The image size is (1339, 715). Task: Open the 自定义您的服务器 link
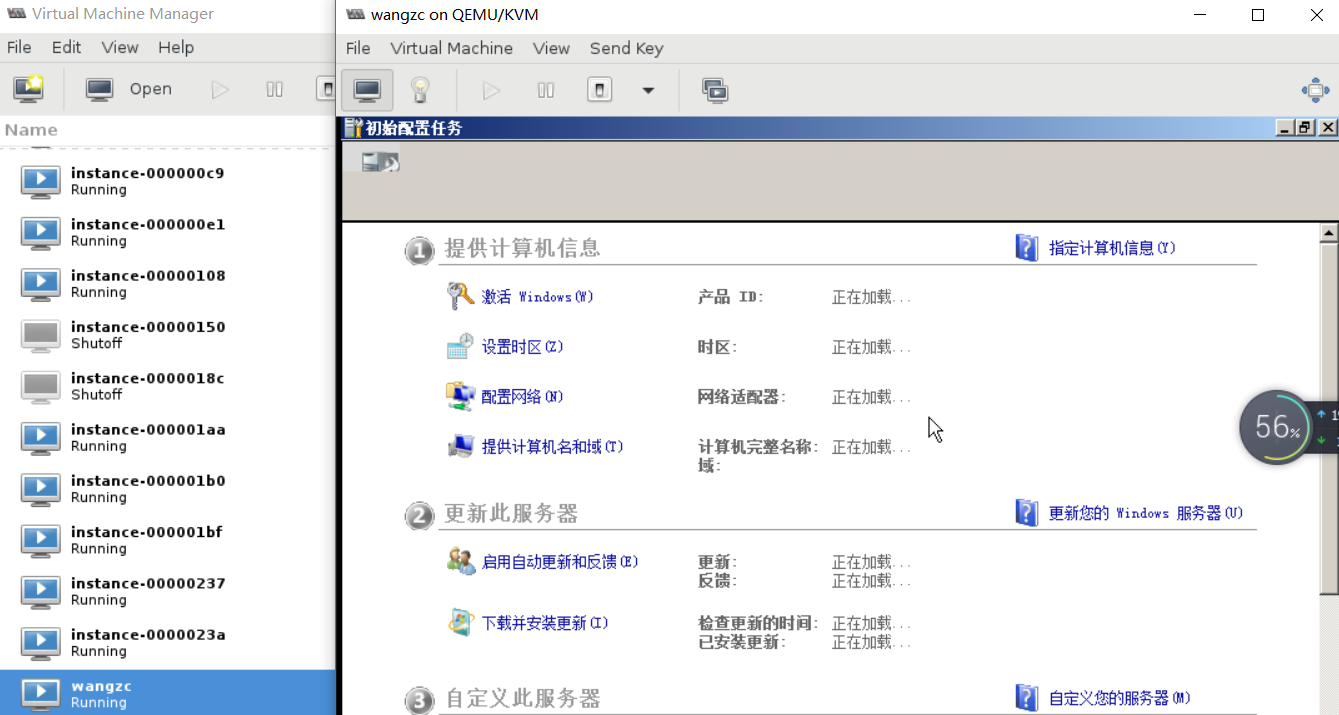1122,697
